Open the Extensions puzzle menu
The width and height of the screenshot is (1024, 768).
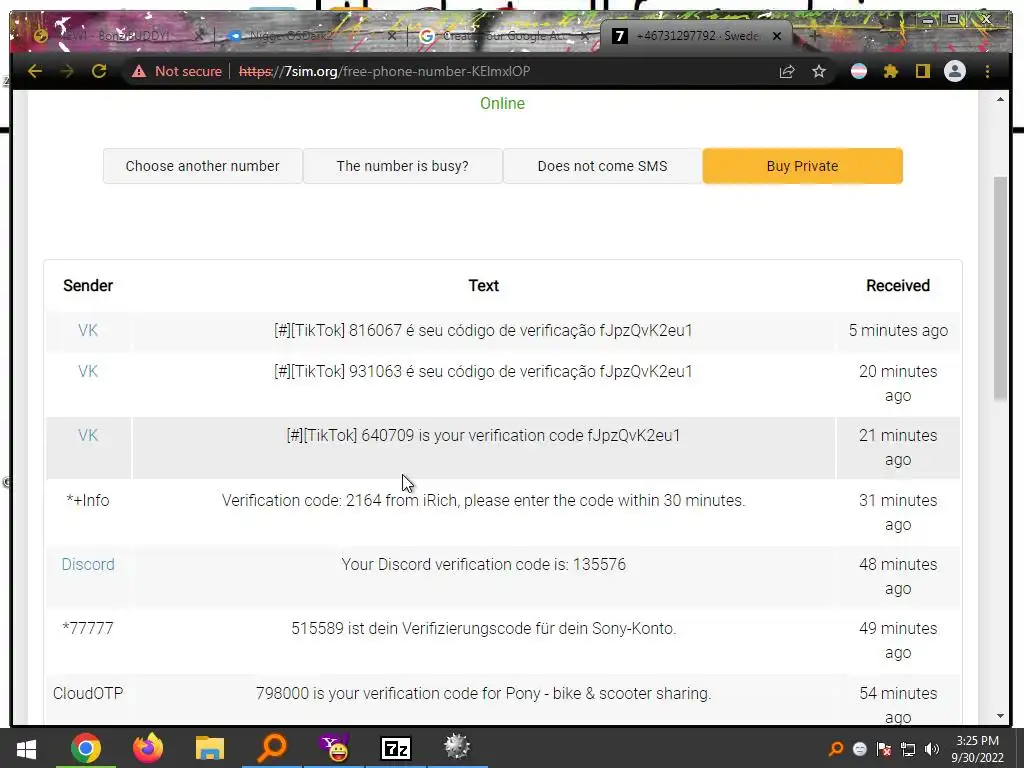(x=891, y=71)
